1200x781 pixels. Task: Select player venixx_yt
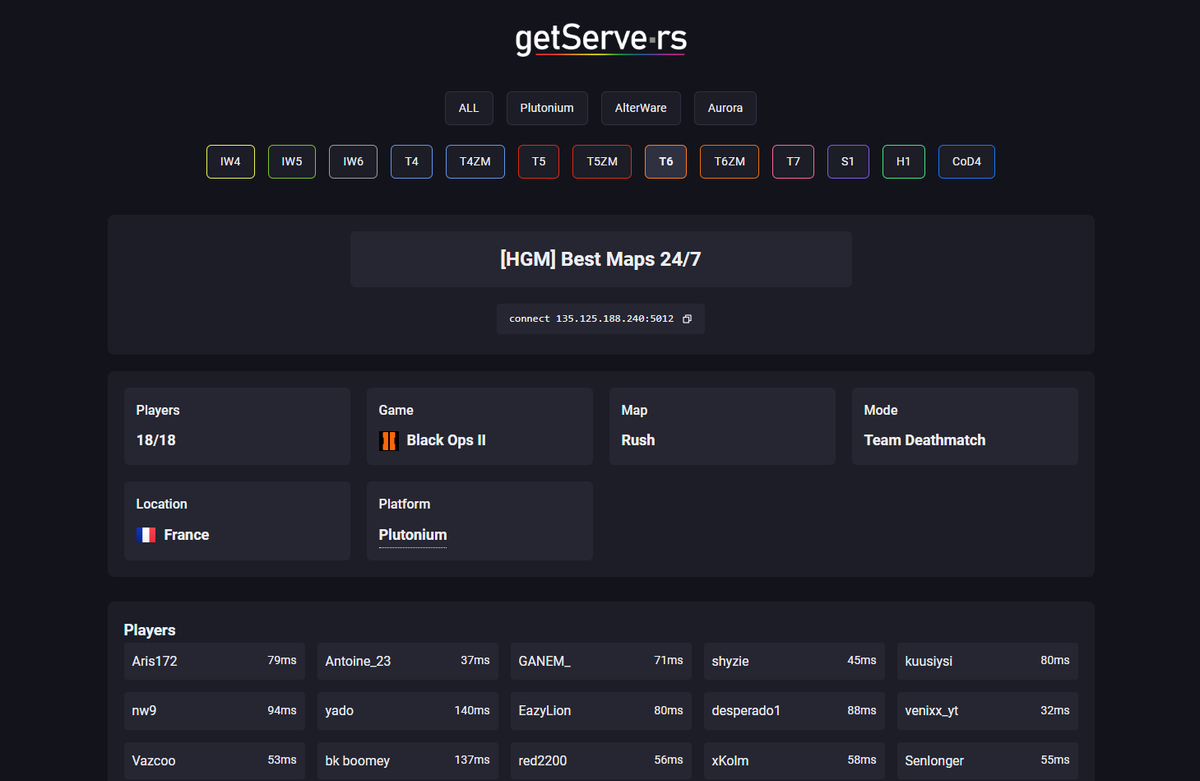(x=987, y=711)
